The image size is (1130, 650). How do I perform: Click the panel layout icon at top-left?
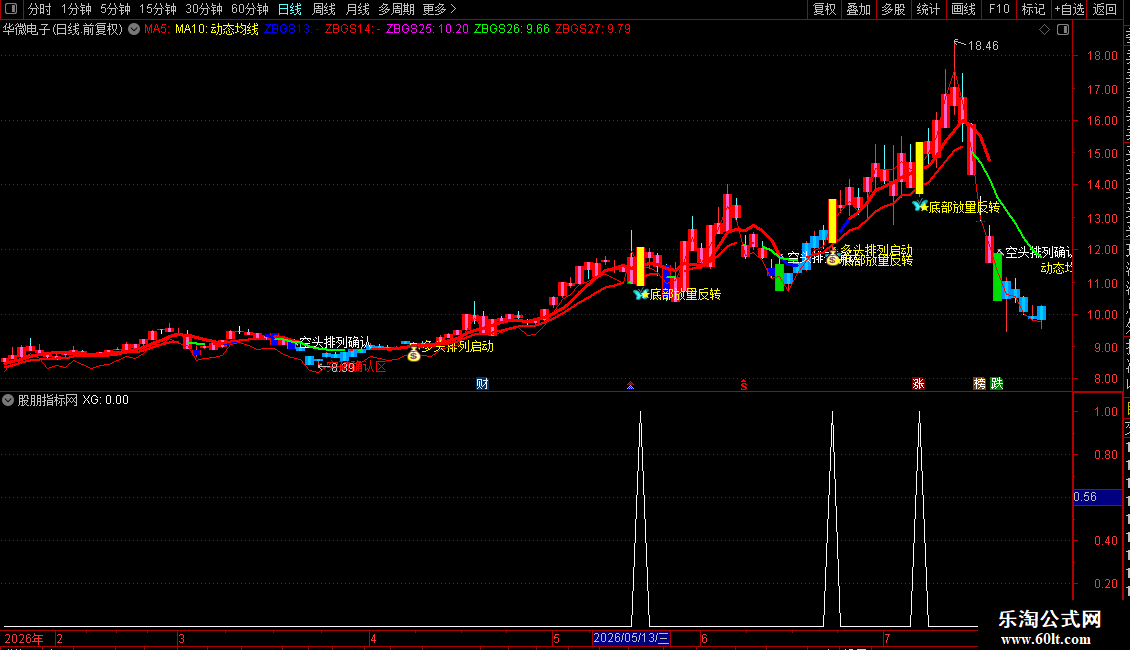[x=11, y=9]
